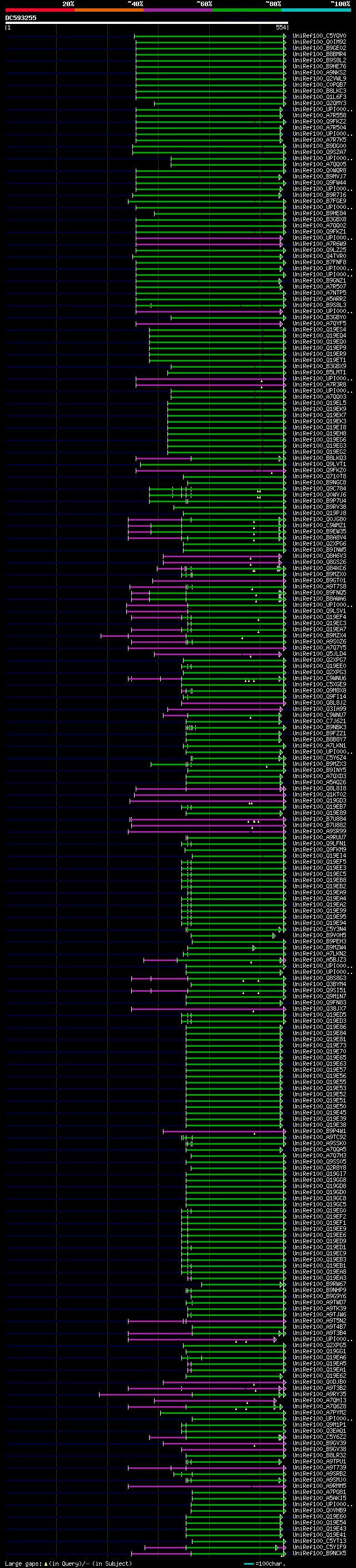Open the UniRef100_B9S8L2 hit
Screen dimensions: 356x1568
[319, 60]
